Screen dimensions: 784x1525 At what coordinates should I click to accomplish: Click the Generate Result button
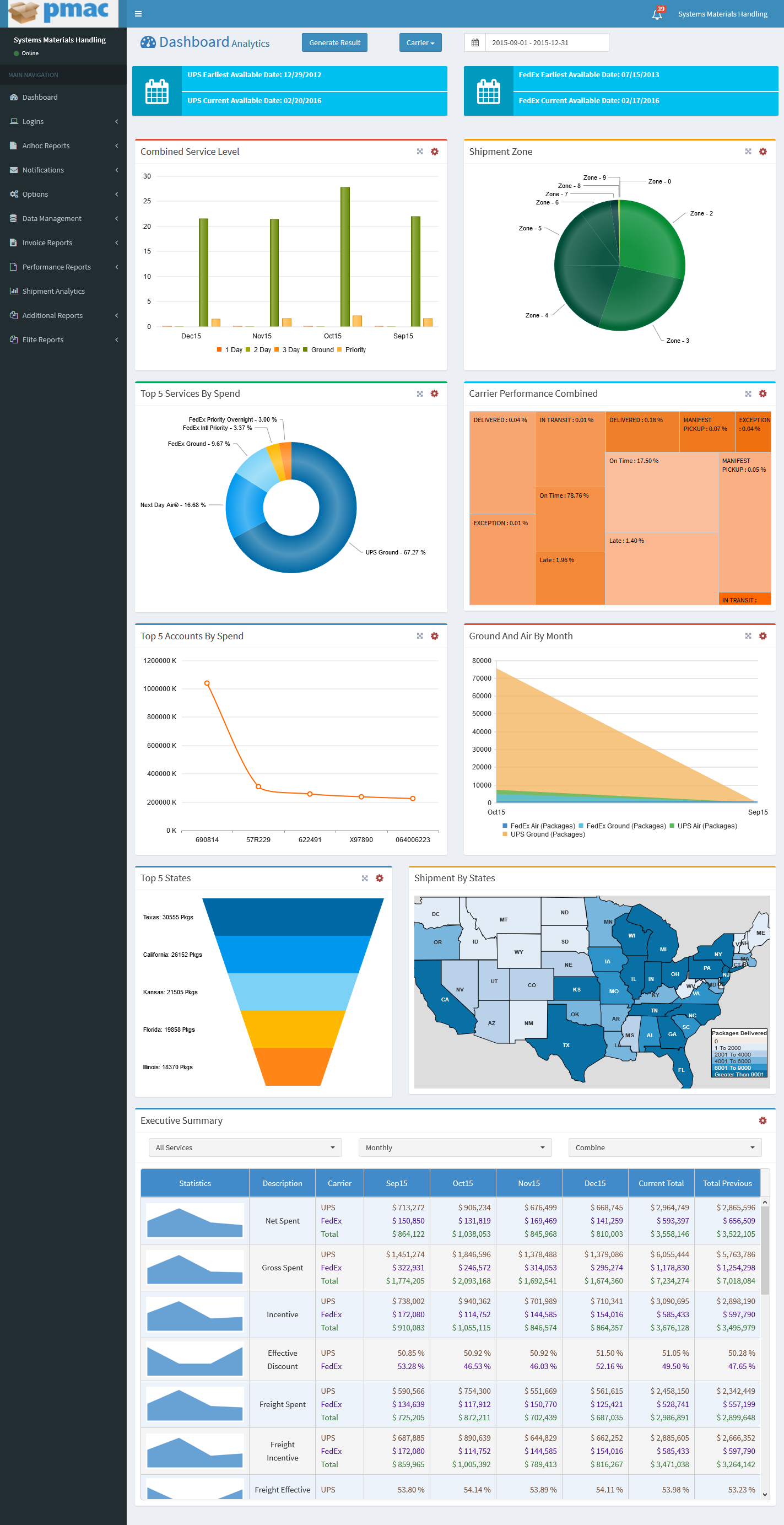point(334,42)
